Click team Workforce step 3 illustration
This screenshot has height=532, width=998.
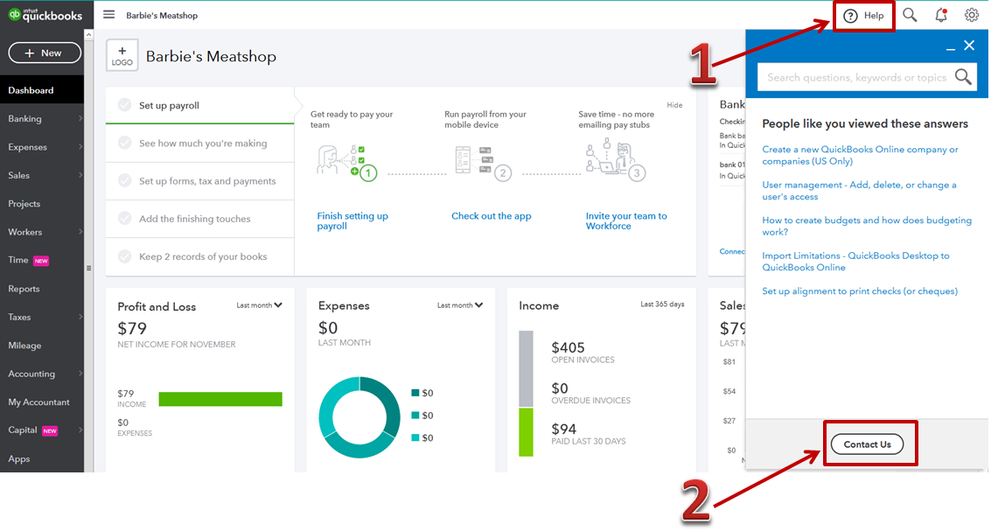[x=615, y=160]
